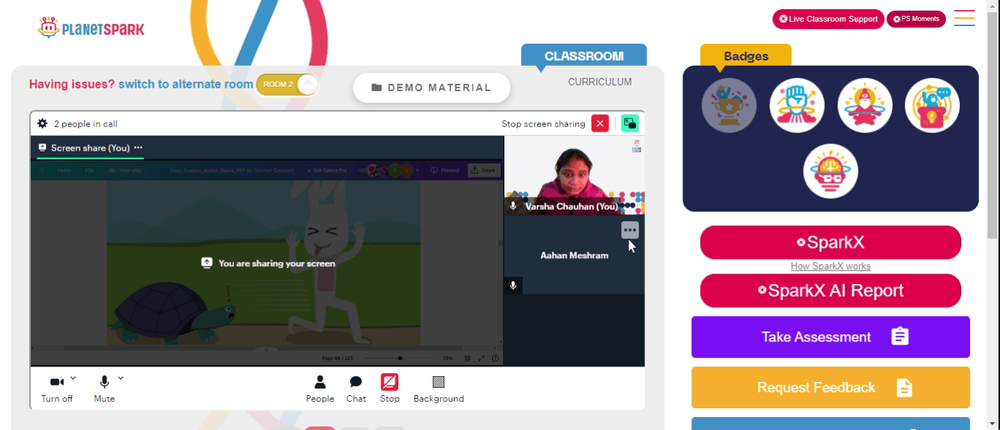Click grid view icon in shared Canva window
The width and height of the screenshot is (1000, 430).
(467, 359)
